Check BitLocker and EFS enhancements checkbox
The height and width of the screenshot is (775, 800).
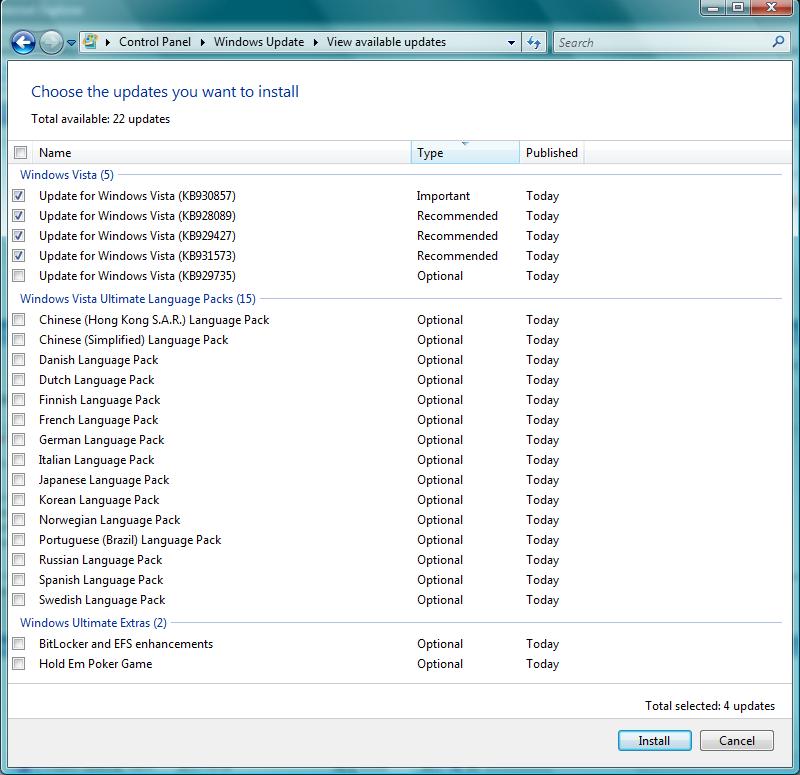pos(19,643)
